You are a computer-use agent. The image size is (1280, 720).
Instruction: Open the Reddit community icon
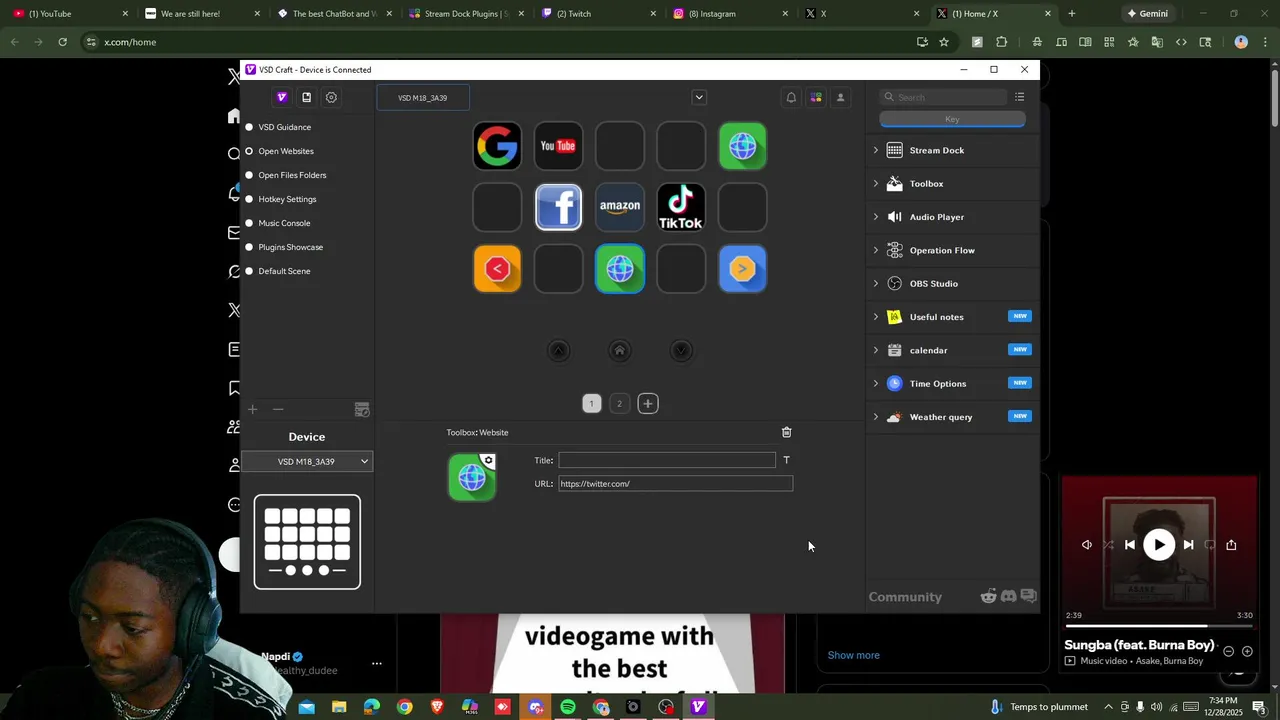[x=988, y=596]
